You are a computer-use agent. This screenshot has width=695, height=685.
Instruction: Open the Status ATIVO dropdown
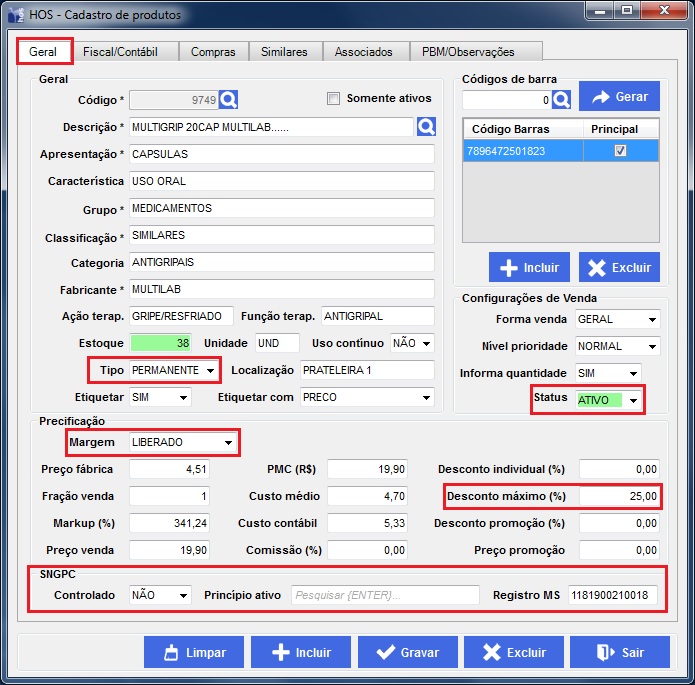click(632, 400)
